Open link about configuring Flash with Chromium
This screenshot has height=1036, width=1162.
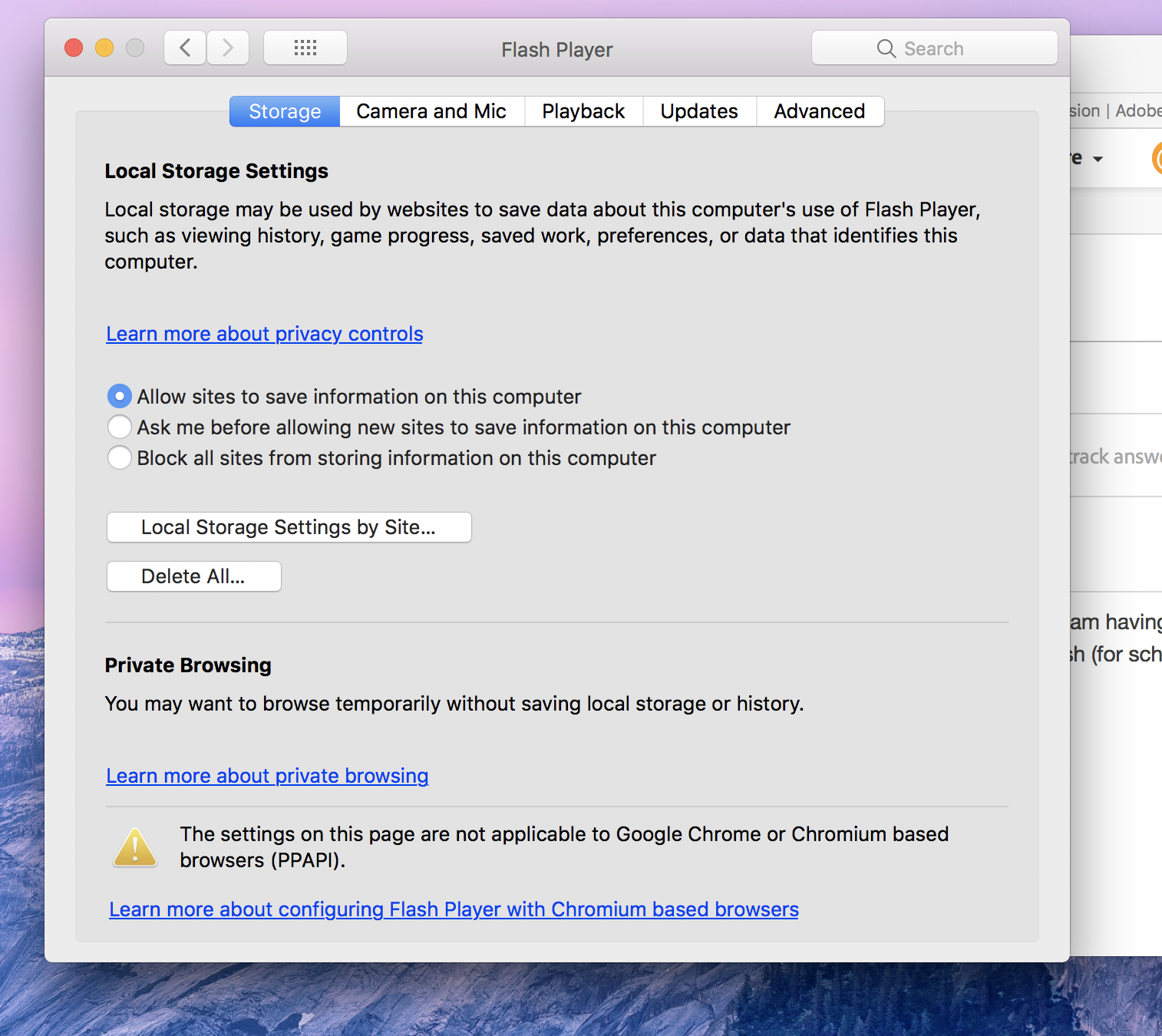(454, 909)
